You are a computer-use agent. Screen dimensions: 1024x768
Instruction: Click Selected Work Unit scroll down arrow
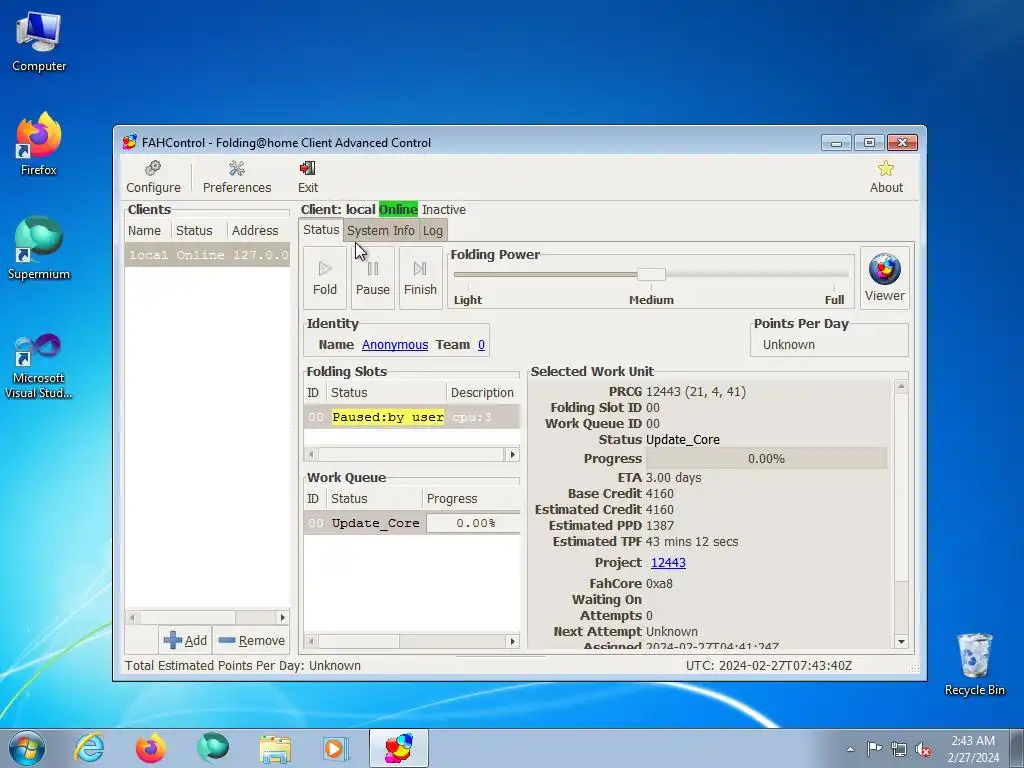pyautogui.click(x=901, y=642)
